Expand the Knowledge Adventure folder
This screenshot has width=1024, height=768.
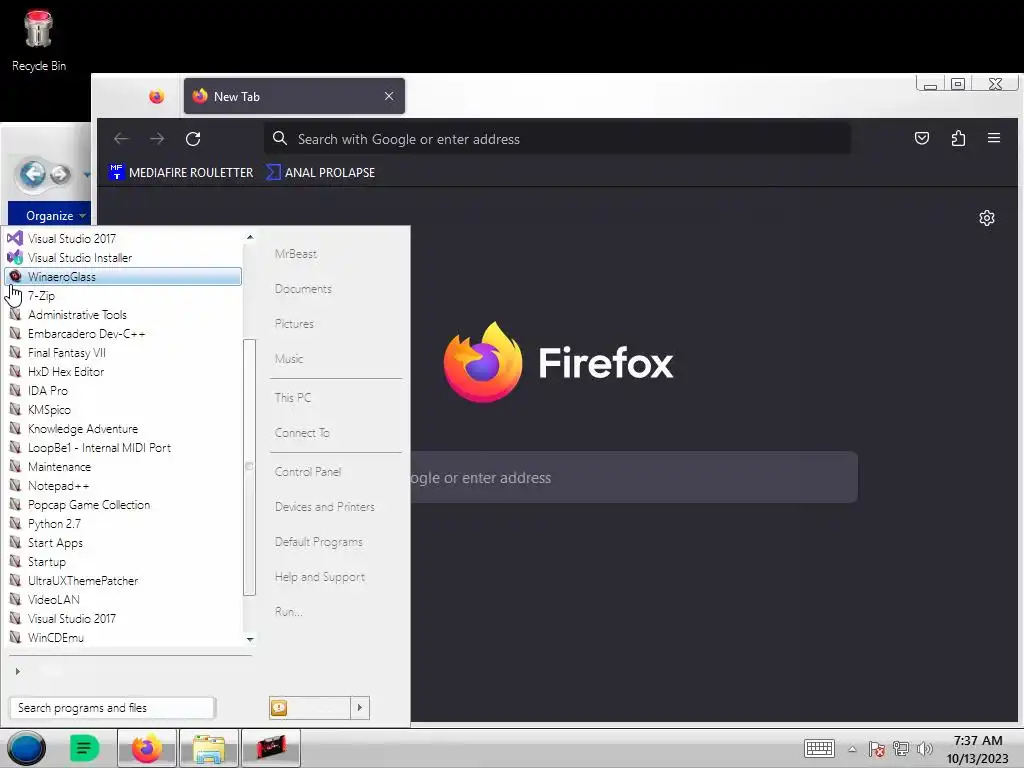click(123, 428)
